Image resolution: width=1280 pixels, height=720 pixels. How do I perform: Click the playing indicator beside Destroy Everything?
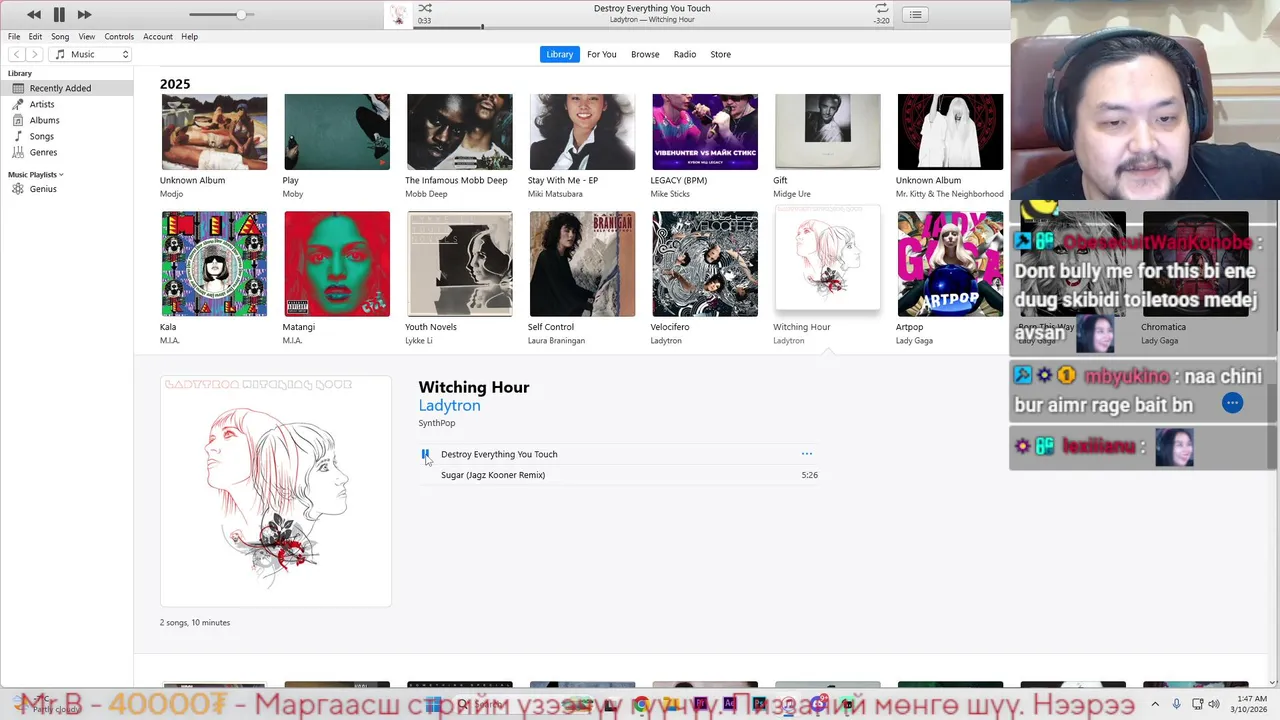pos(425,454)
